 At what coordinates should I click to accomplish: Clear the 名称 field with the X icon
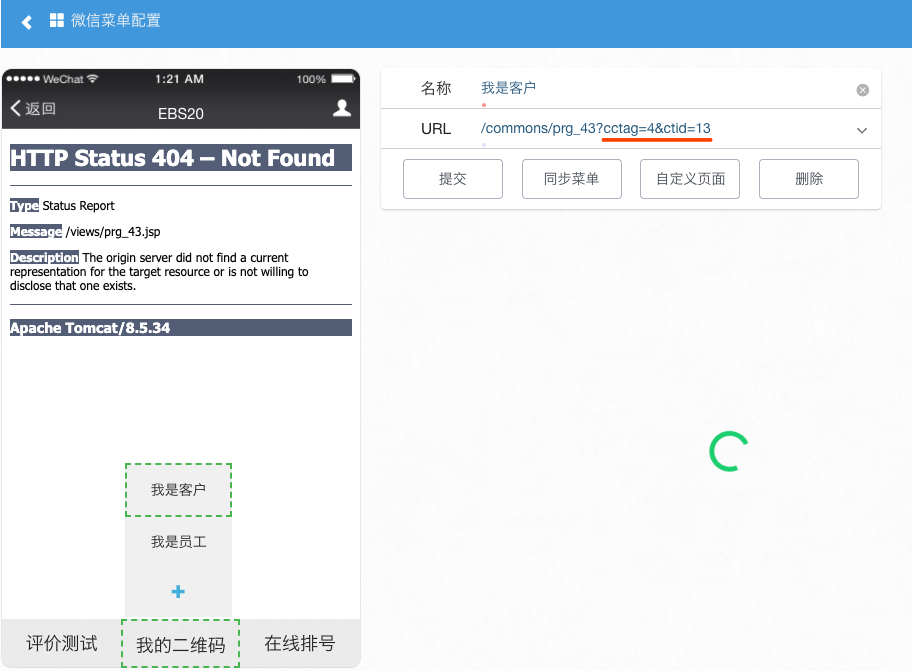(862, 90)
